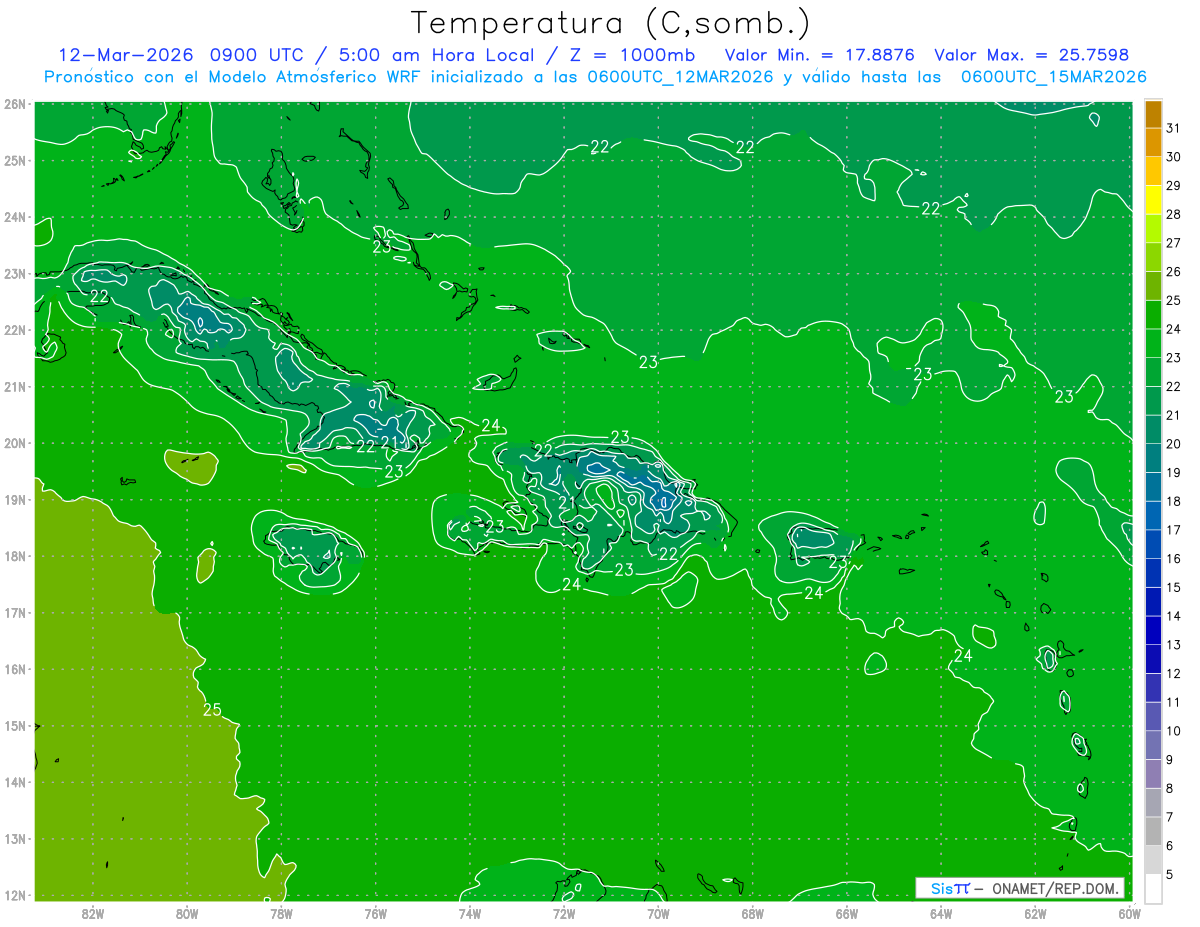Image resolution: width=1200 pixels, height=927 pixels.
Task: Select the "66W" longitude axis label
Action: [847, 913]
